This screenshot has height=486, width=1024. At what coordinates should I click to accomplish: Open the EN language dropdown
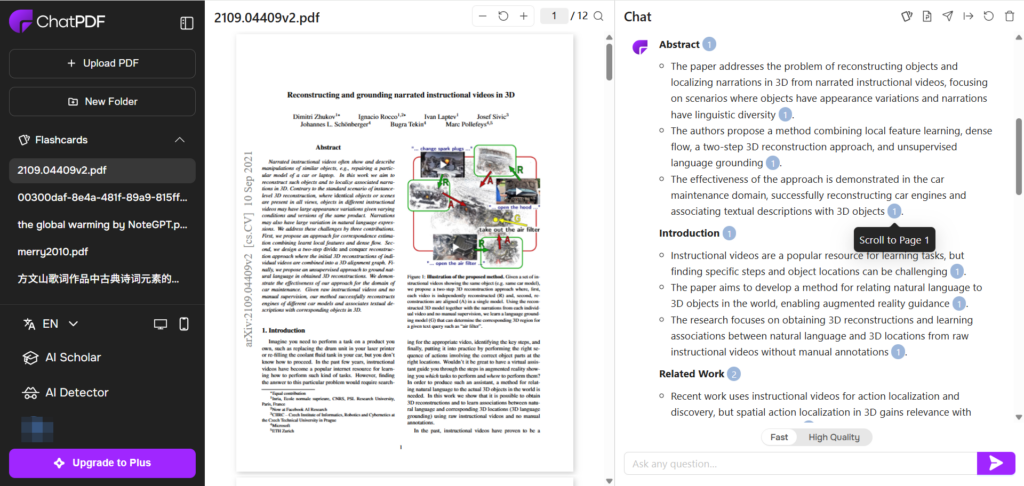60,323
